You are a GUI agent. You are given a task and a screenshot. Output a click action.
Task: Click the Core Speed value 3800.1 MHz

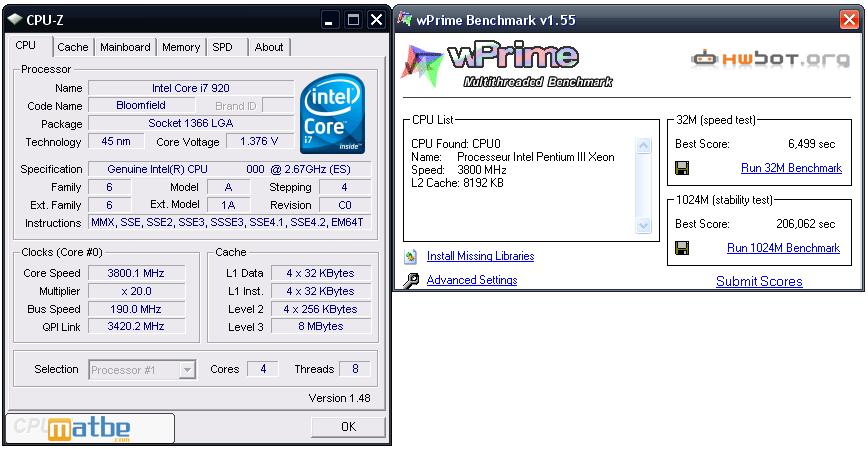136,273
